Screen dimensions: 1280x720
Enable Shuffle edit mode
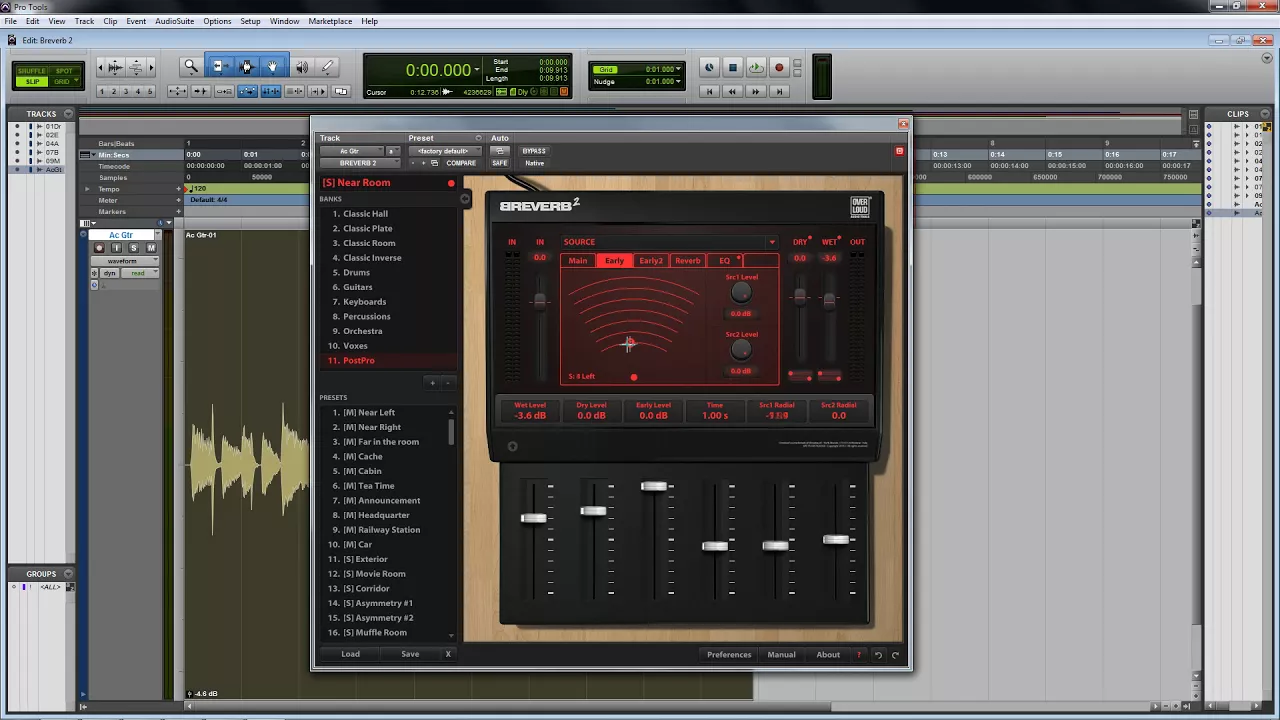point(32,71)
